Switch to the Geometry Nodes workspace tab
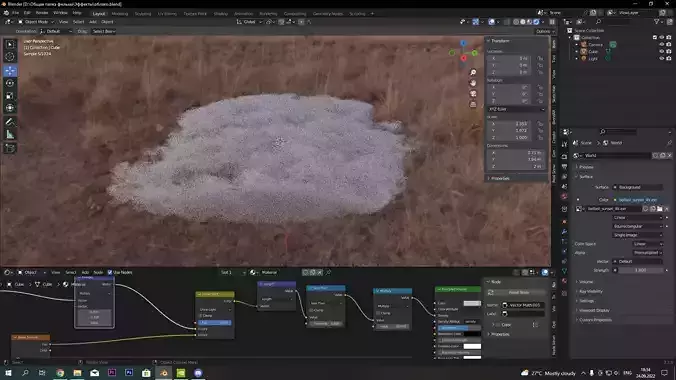The width and height of the screenshot is (676, 380). 328,14
